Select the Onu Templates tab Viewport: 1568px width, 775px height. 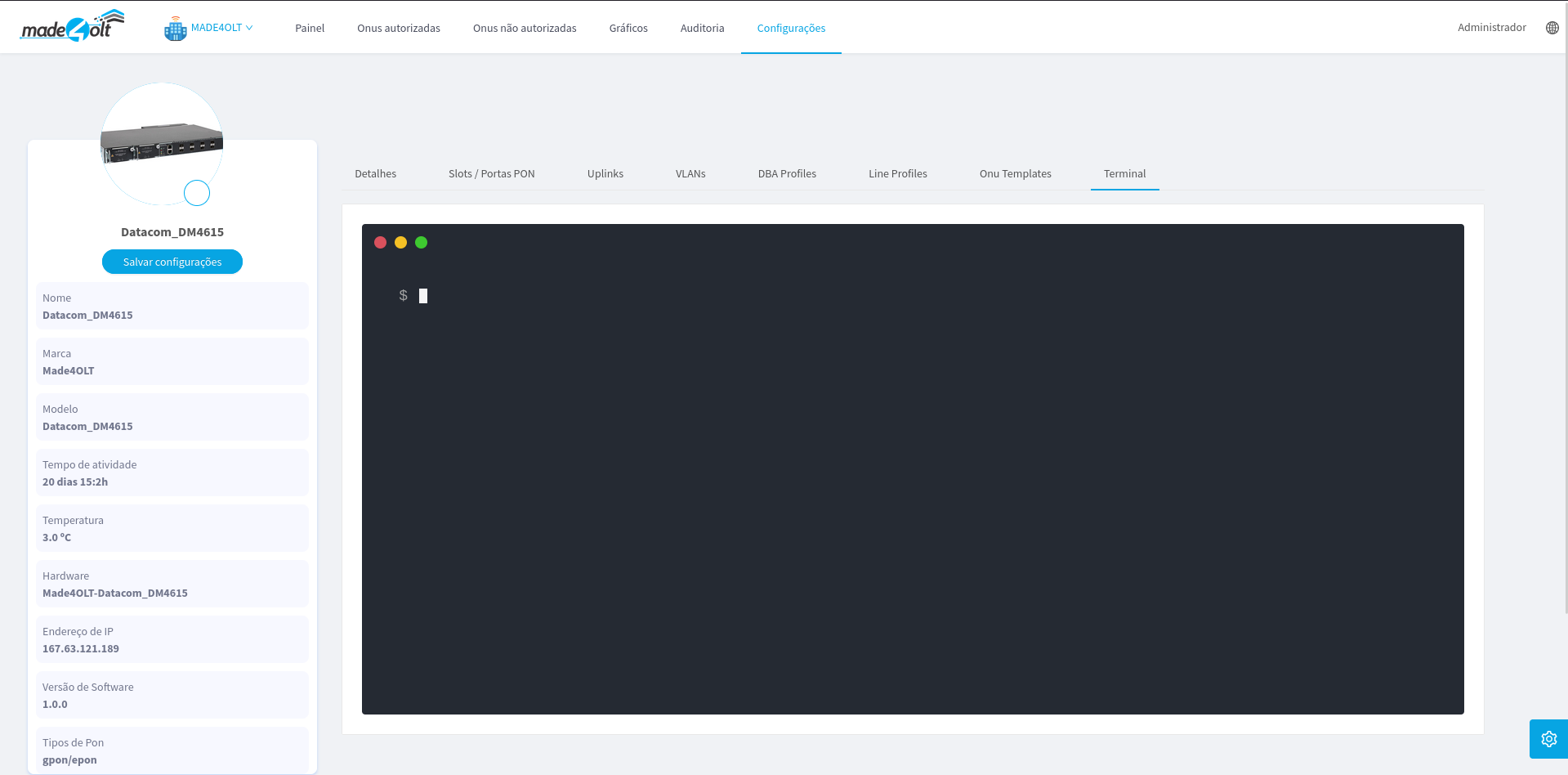pos(1015,174)
